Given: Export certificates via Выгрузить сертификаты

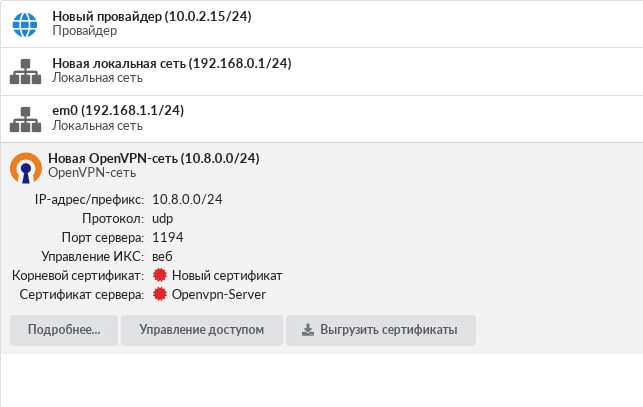Looking at the screenshot, I should tap(381, 330).
